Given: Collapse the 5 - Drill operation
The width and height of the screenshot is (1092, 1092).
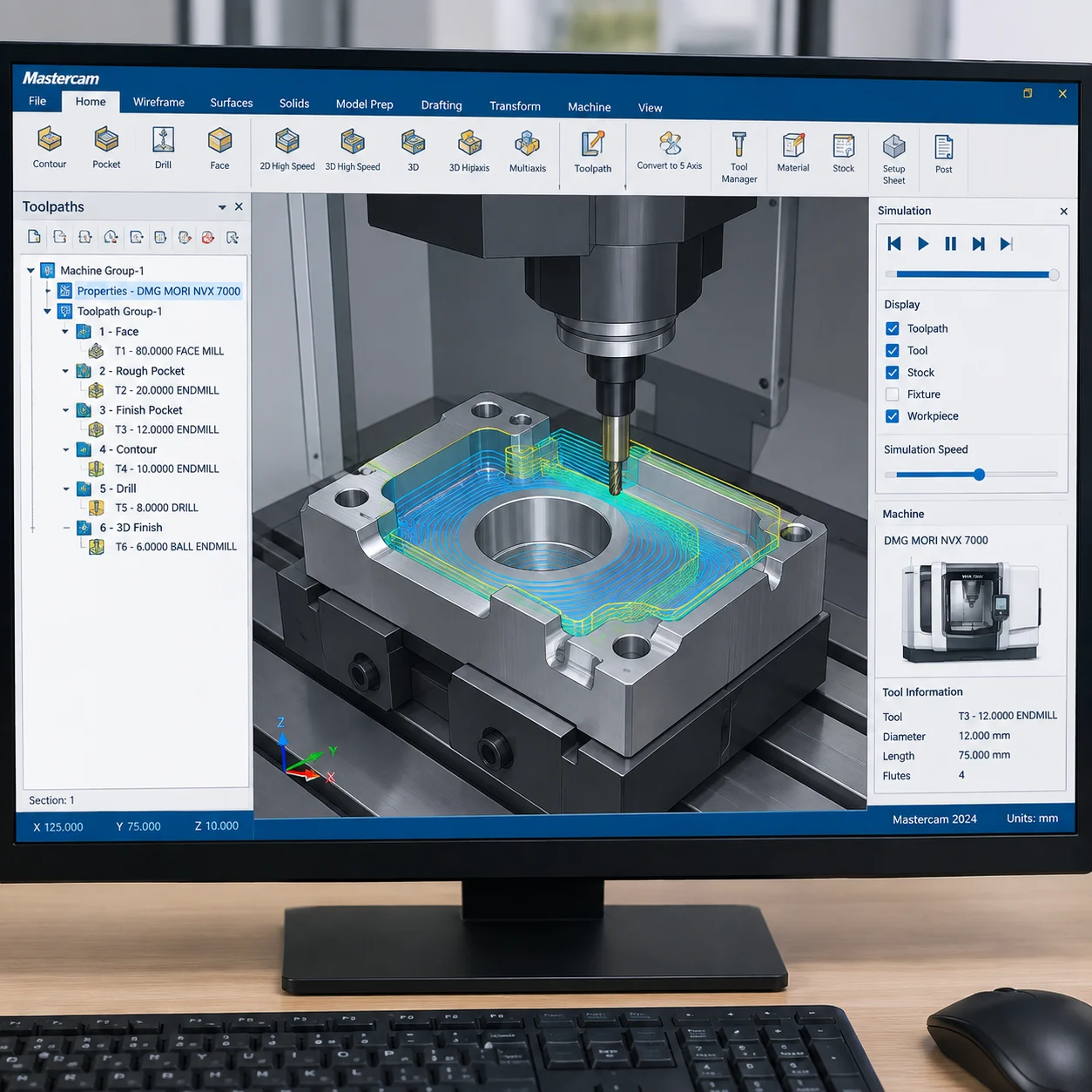Looking at the screenshot, I should (x=65, y=489).
